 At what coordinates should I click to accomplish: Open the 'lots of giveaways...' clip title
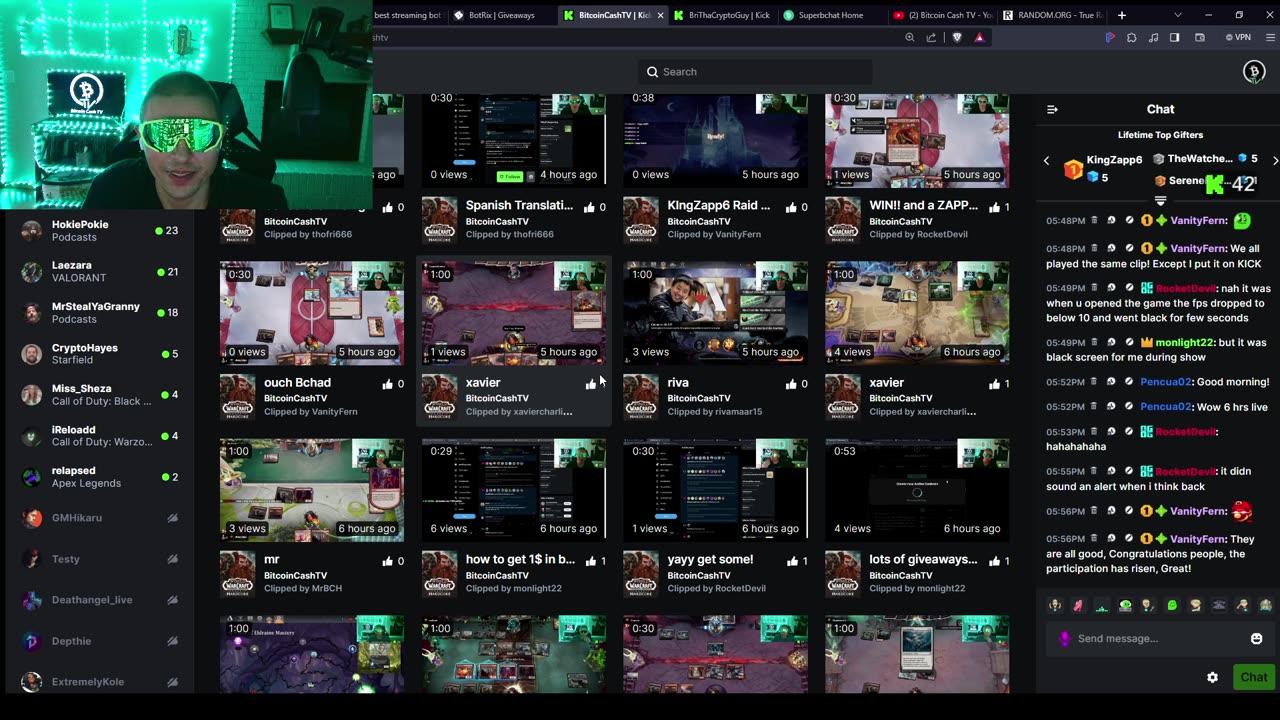click(923, 560)
